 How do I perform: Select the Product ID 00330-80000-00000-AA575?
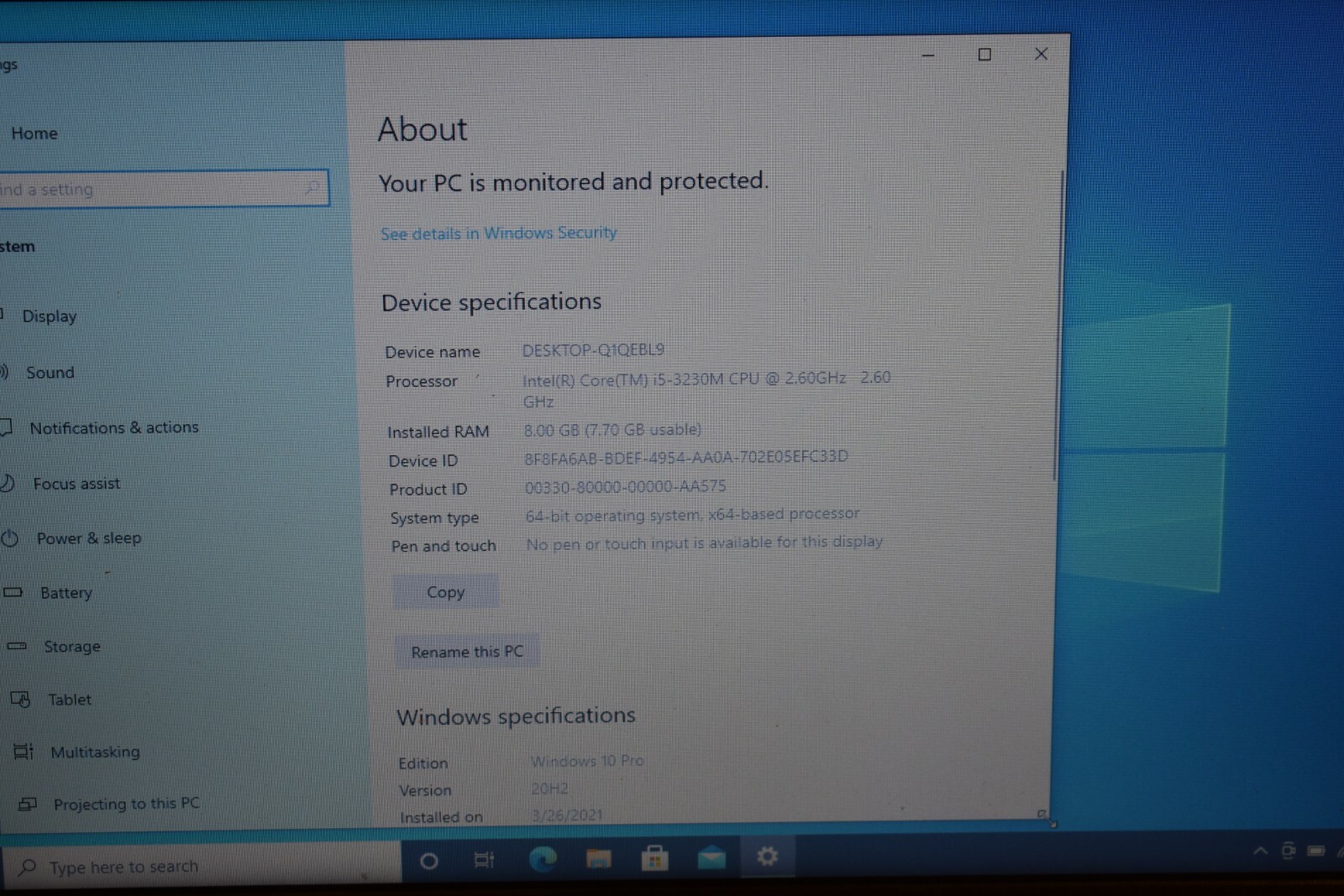[x=626, y=487]
